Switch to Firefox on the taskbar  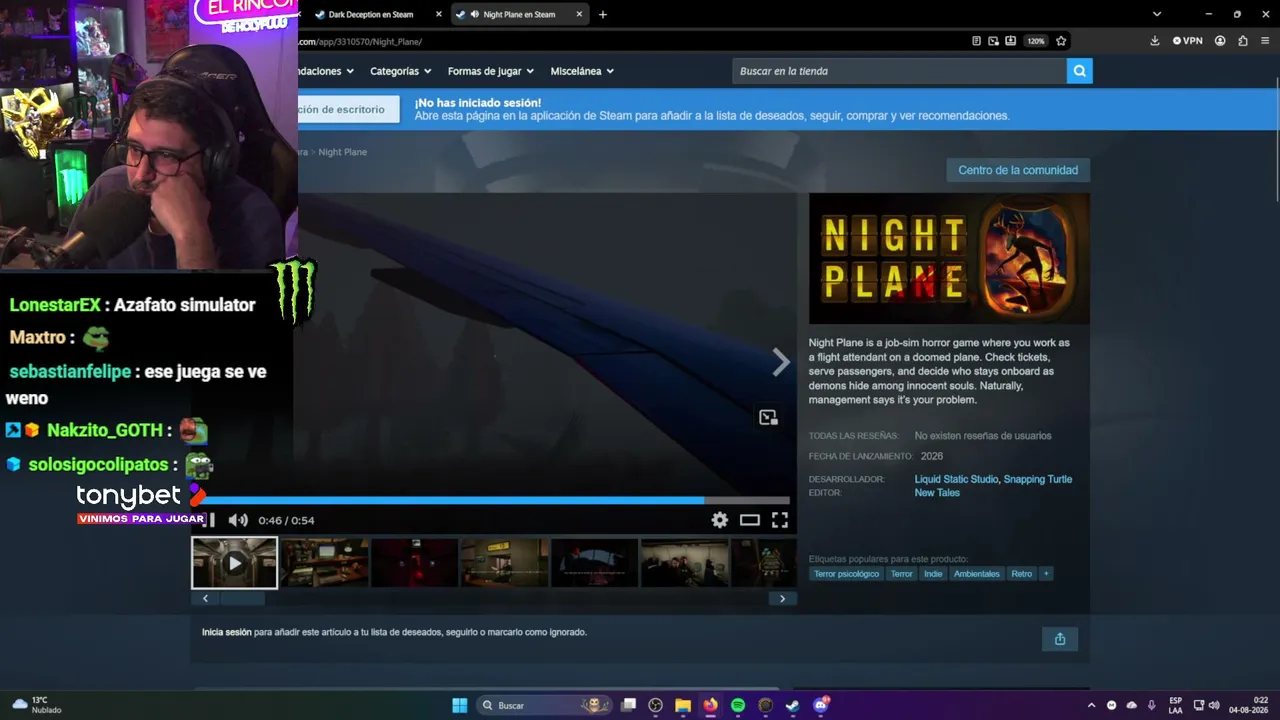pos(710,705)
